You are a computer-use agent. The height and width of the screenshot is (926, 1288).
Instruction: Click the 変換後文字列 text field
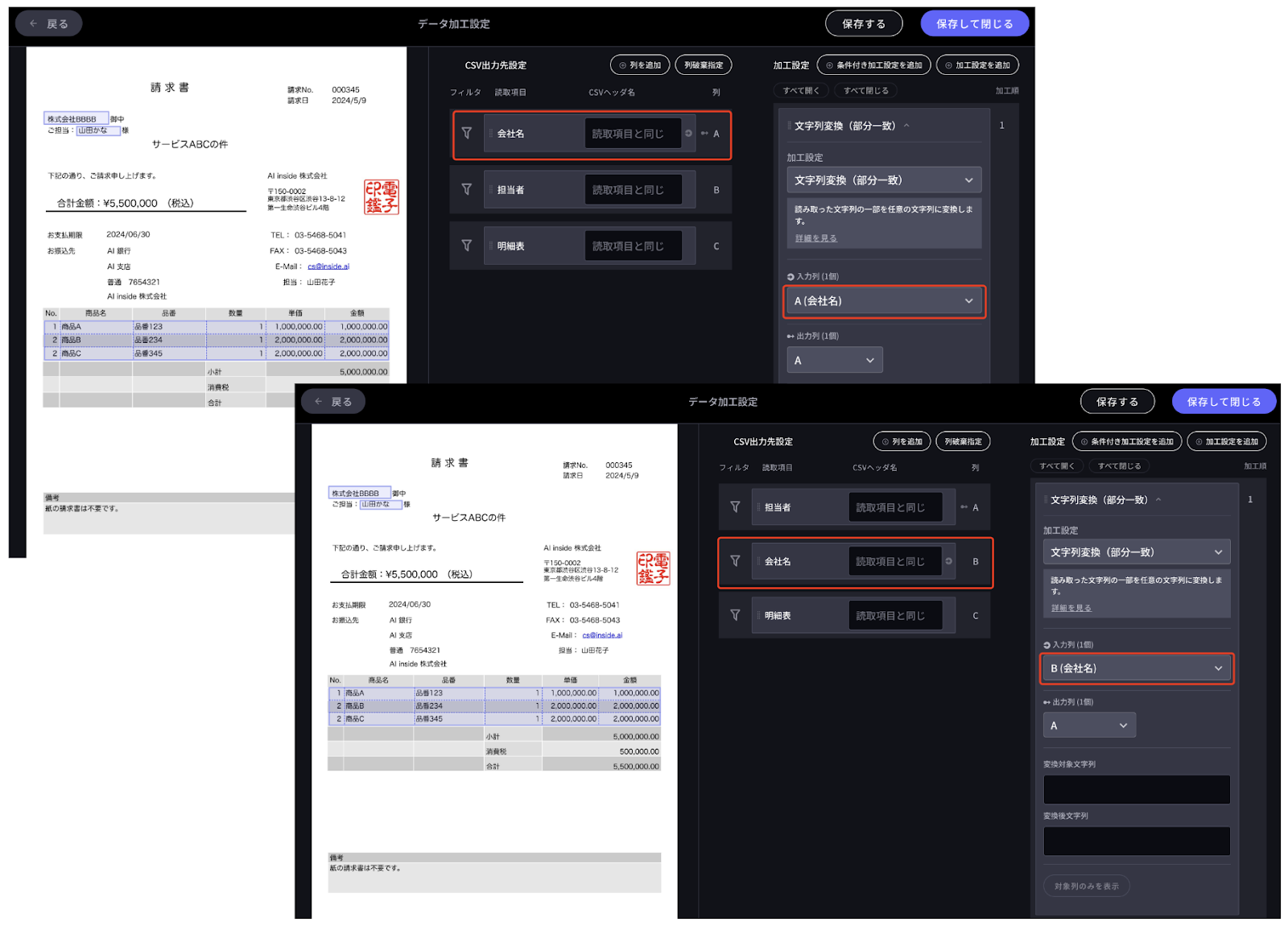point(1136,841)
